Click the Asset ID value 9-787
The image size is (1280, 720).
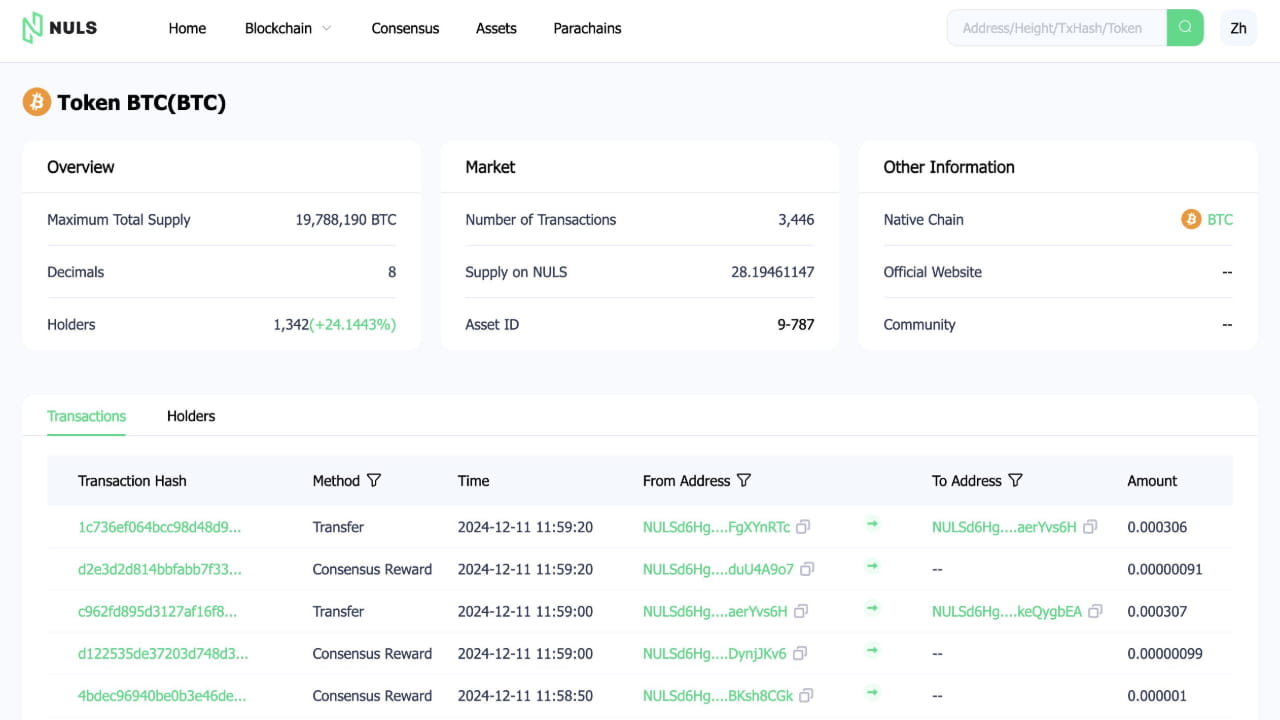coord(796,324)
